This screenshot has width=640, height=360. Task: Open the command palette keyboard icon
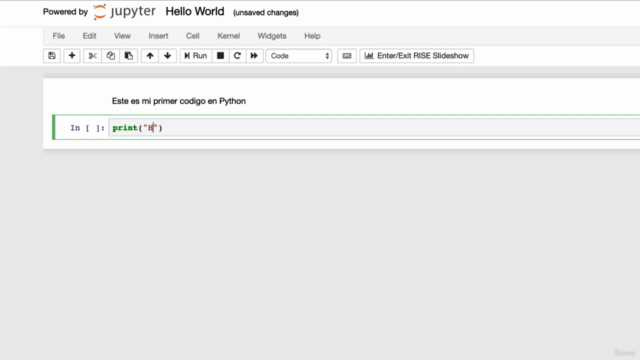[x=347, y=56]
